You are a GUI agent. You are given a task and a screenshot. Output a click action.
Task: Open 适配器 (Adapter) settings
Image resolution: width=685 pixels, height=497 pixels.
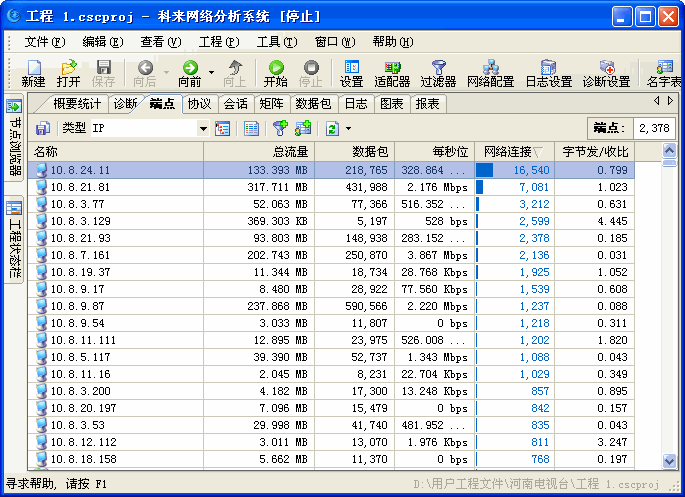point(392,73)
